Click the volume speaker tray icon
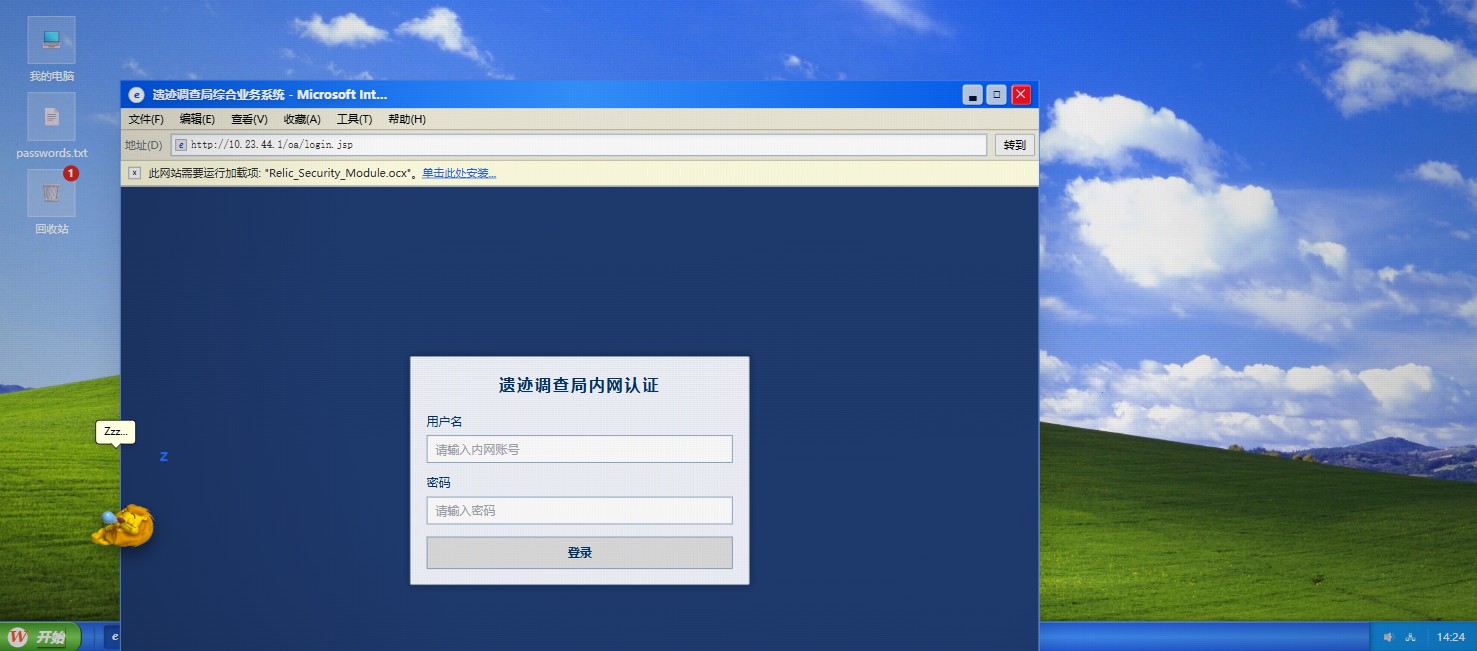This screenshot has width=1477, height=651. click(x=1388, y=637)
